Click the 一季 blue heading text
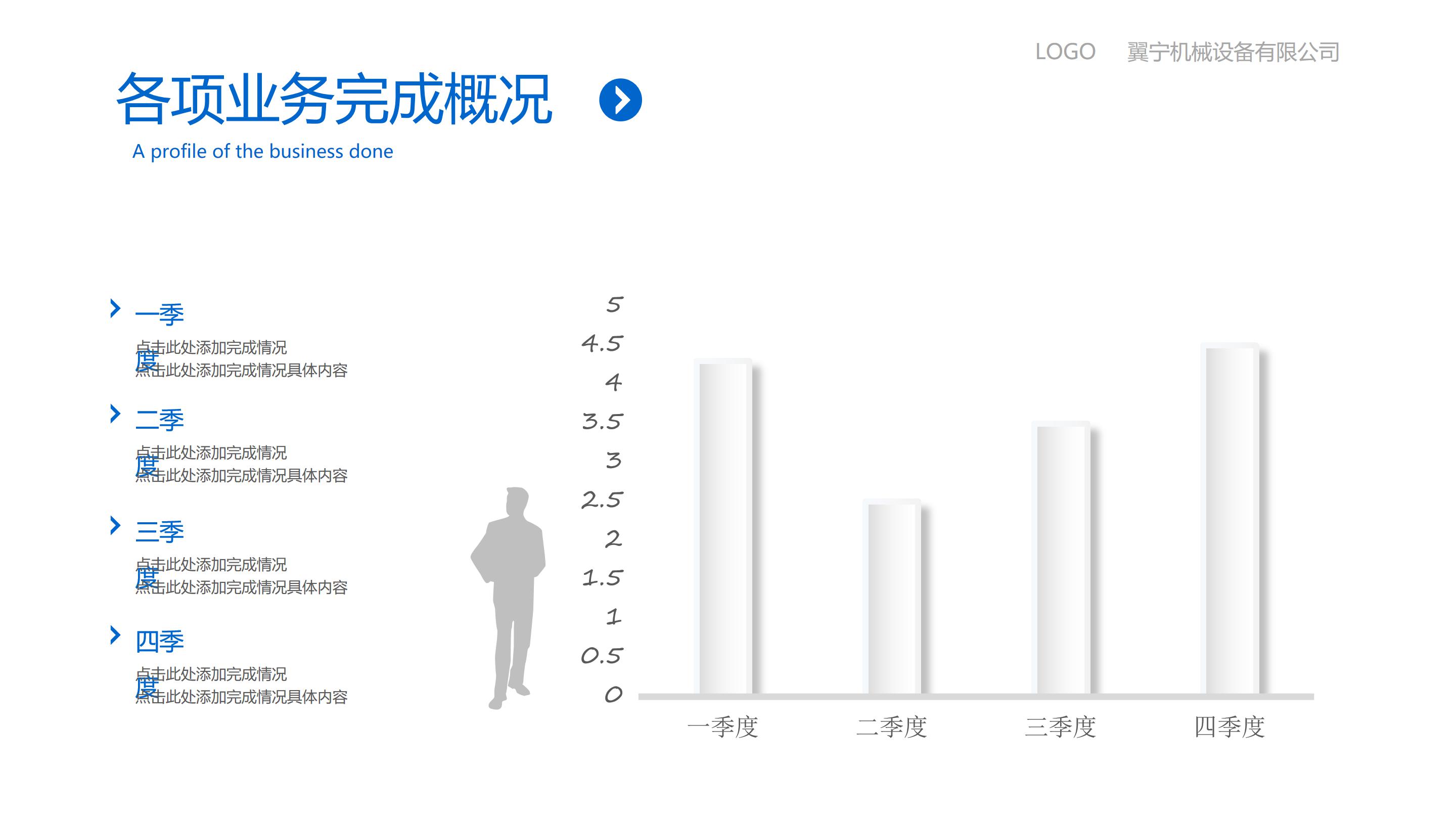 coord(160,315)
